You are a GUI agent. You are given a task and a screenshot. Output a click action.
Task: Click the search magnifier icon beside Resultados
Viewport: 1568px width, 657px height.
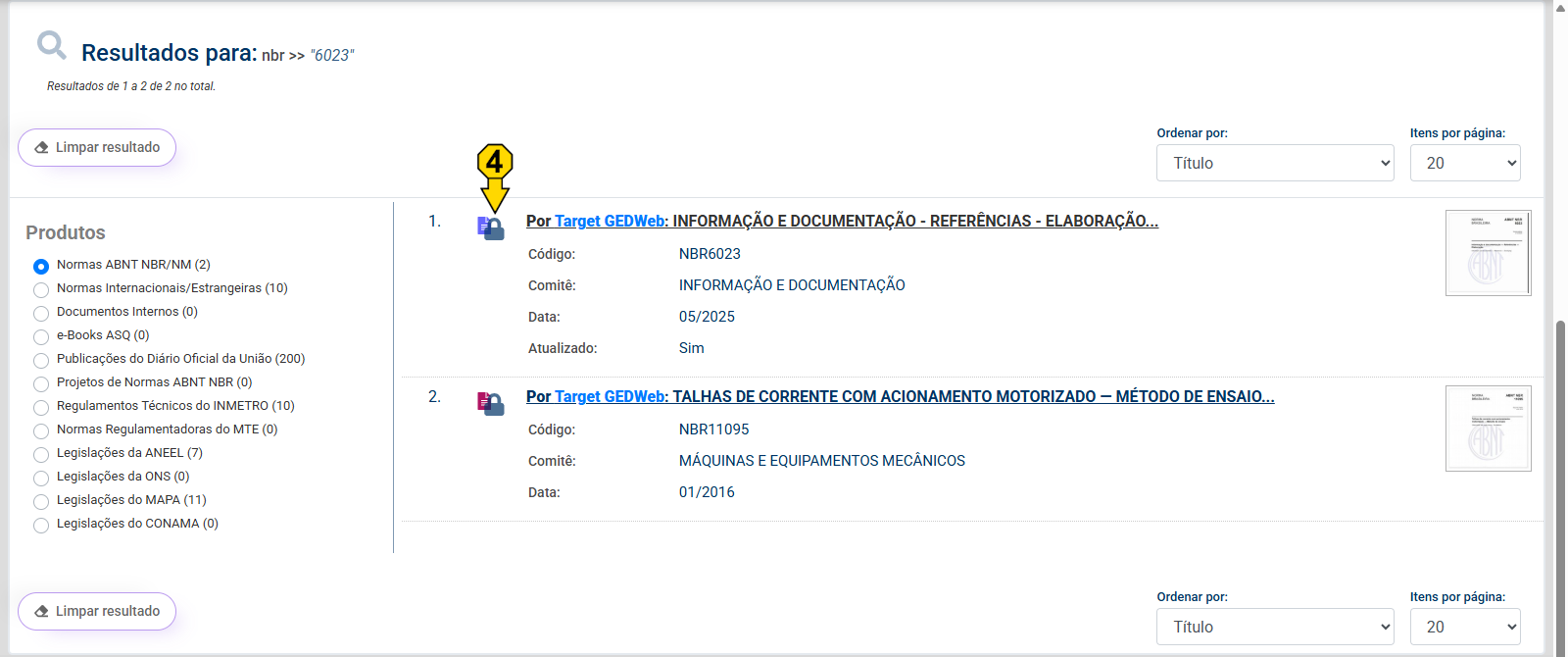pos(51,45)
